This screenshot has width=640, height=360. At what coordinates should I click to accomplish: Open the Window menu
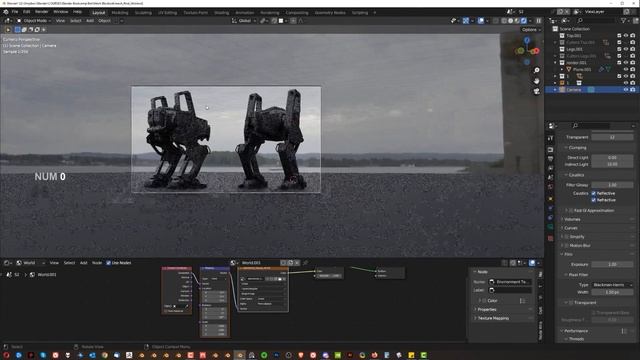(x=61, y=12)
